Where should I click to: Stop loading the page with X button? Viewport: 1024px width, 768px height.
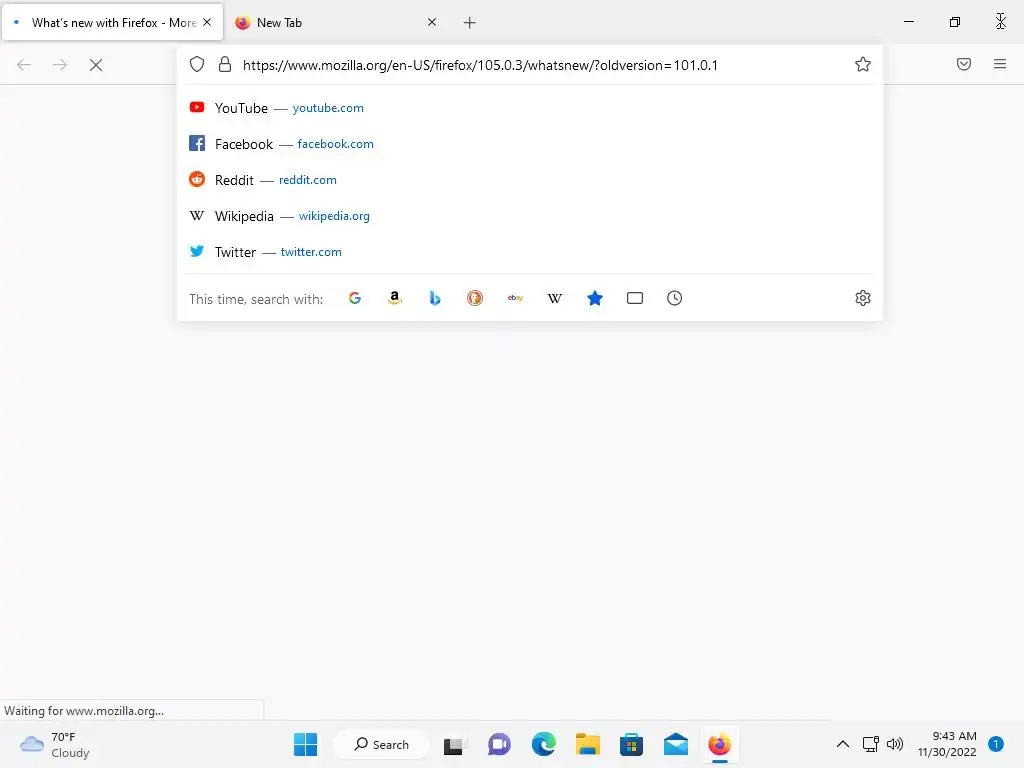point(96,65)
